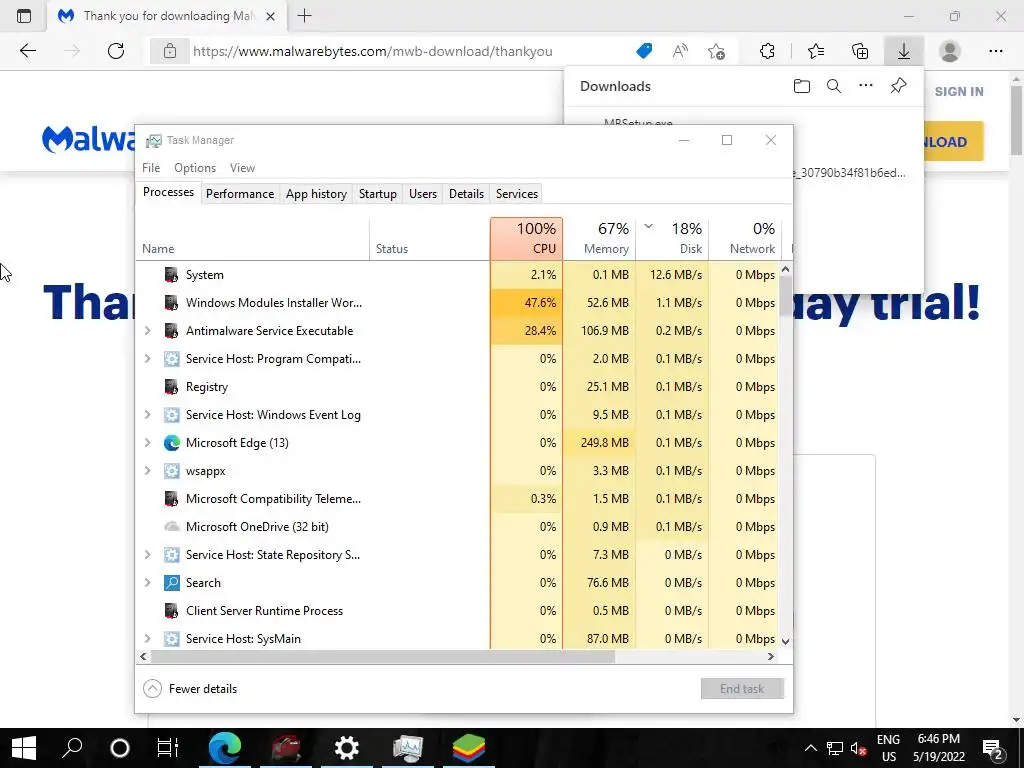1024x768 pixels.
Task: Select the Registry process row
Action: [x=457, y=387]
